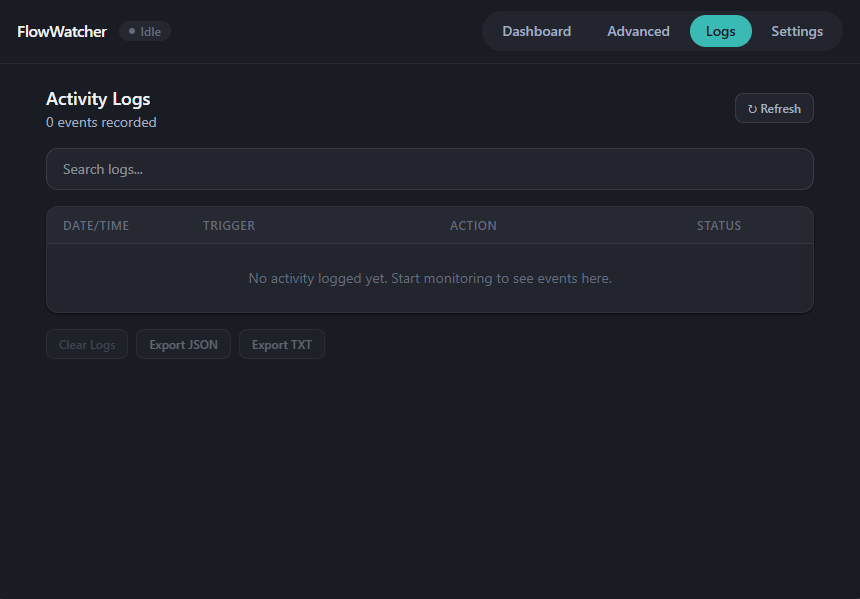Export logs as TXT
This screenshot has height=599, width=860.
(281, 344)
